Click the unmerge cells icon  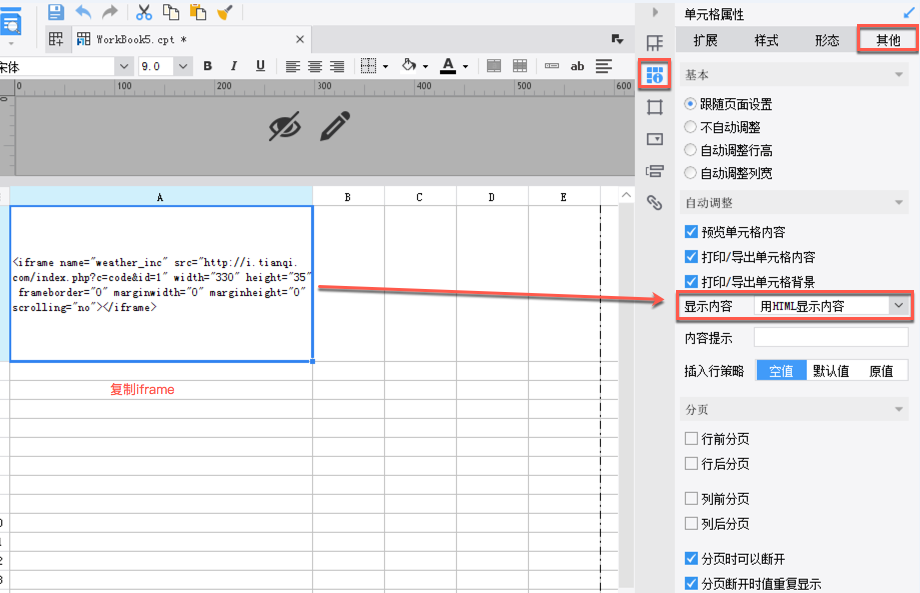tap(520, 66)
